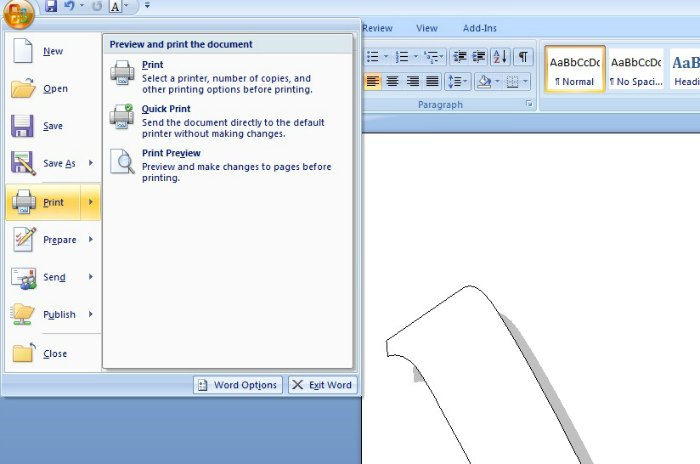
Task: Select Save As in the Office menu
Action: point(43,163)
